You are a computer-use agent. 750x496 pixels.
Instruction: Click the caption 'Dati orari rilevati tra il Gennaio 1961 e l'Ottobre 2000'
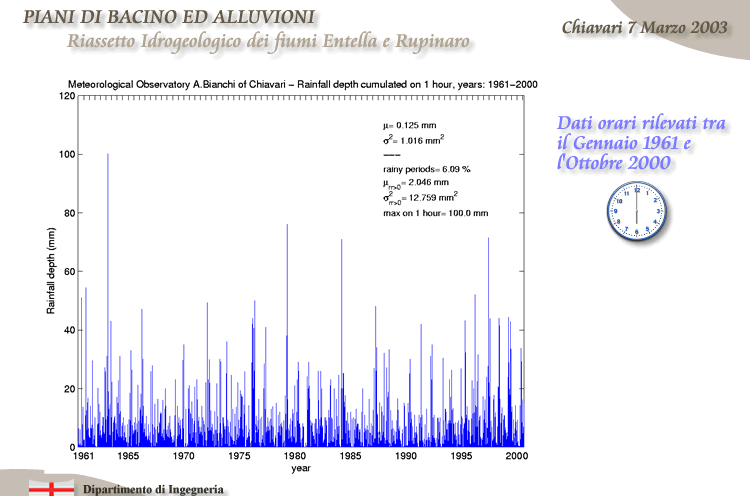click(641, 143)
